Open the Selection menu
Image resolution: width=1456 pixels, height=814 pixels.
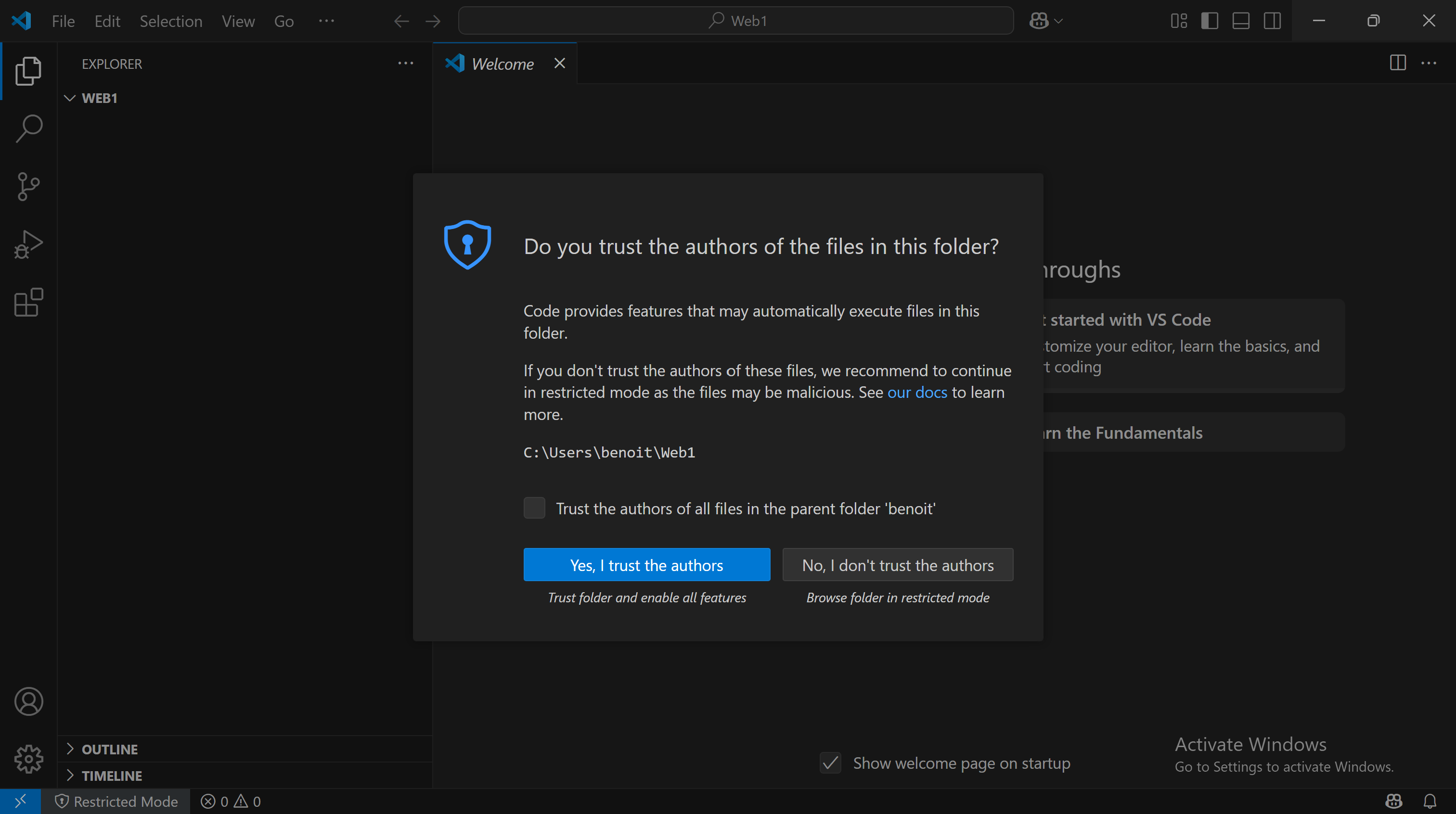171,21
